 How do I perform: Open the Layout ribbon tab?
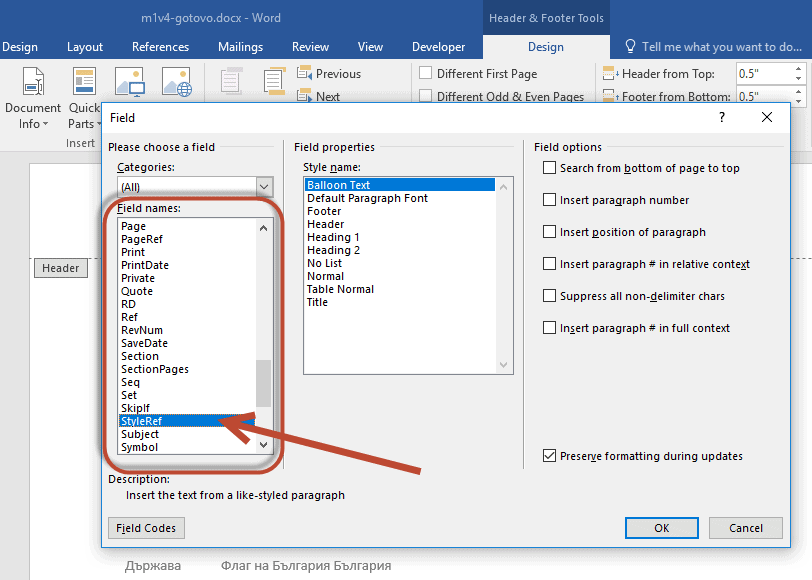click(85, 47)
